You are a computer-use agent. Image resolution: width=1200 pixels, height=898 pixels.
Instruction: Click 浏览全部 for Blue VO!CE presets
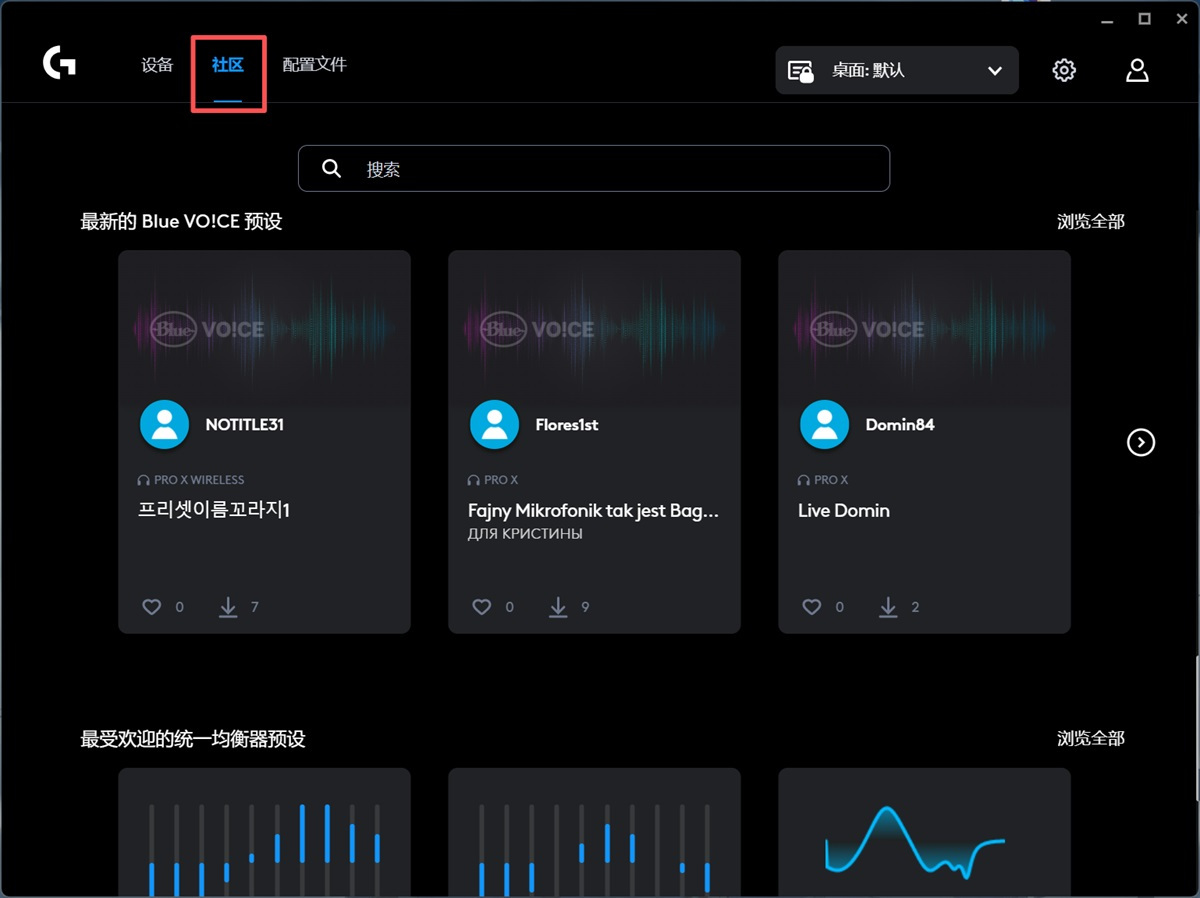pos(1090,221)
